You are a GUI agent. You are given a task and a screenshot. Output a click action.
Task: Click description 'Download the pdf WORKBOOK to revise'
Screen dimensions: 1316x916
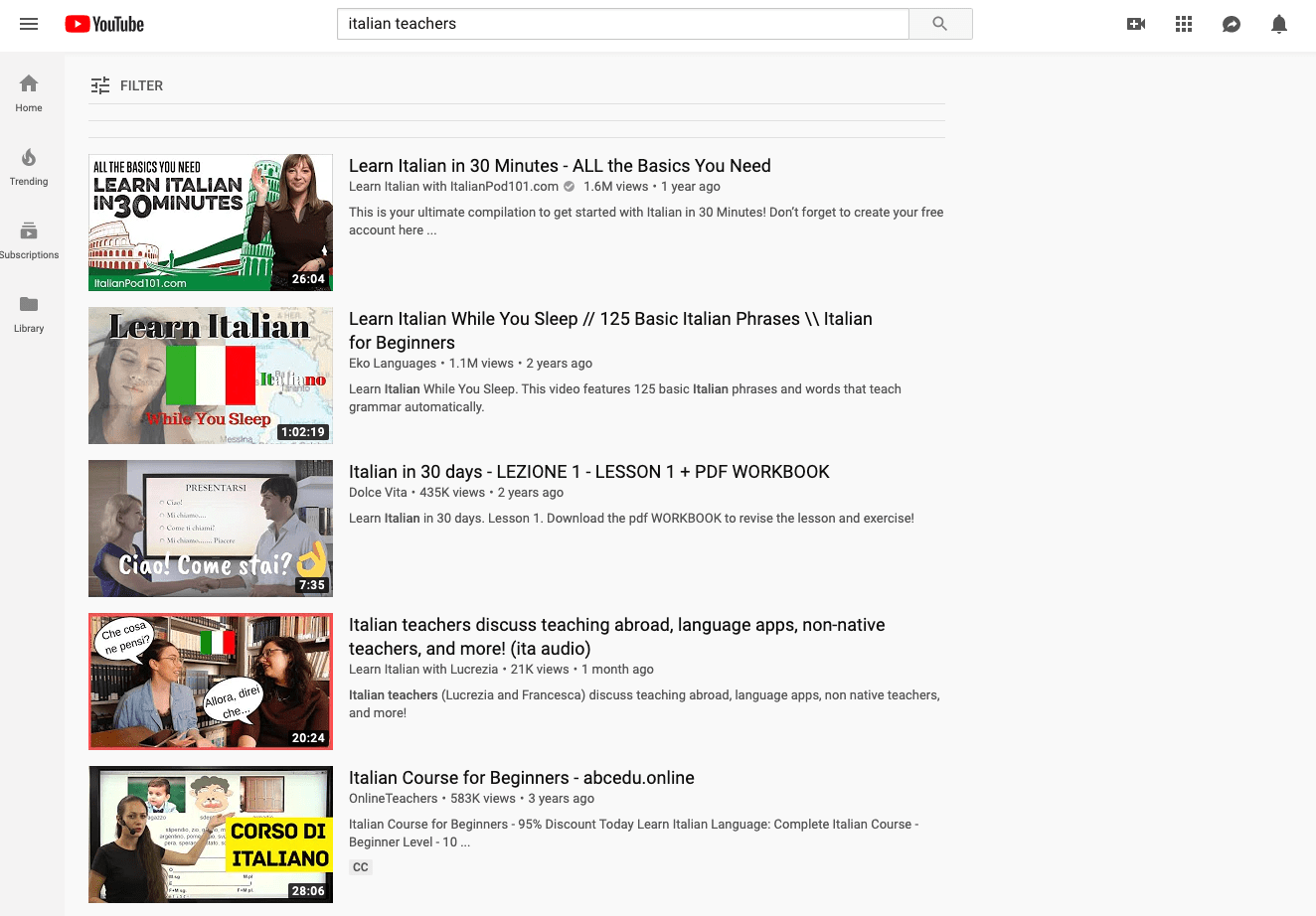(x=631, y=519)
